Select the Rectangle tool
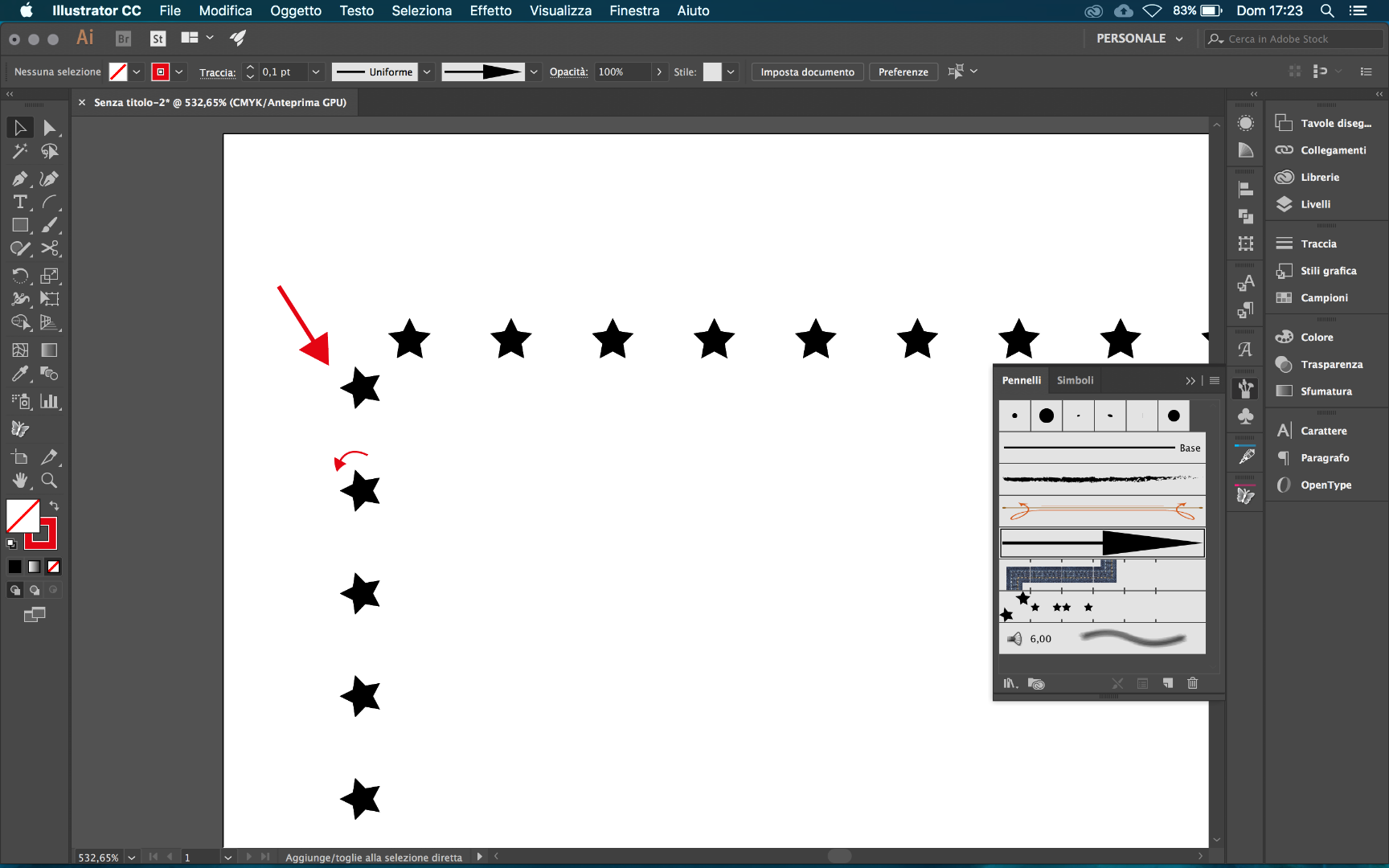This screenshot has height=868, width=1389. (x=20, y=225)
